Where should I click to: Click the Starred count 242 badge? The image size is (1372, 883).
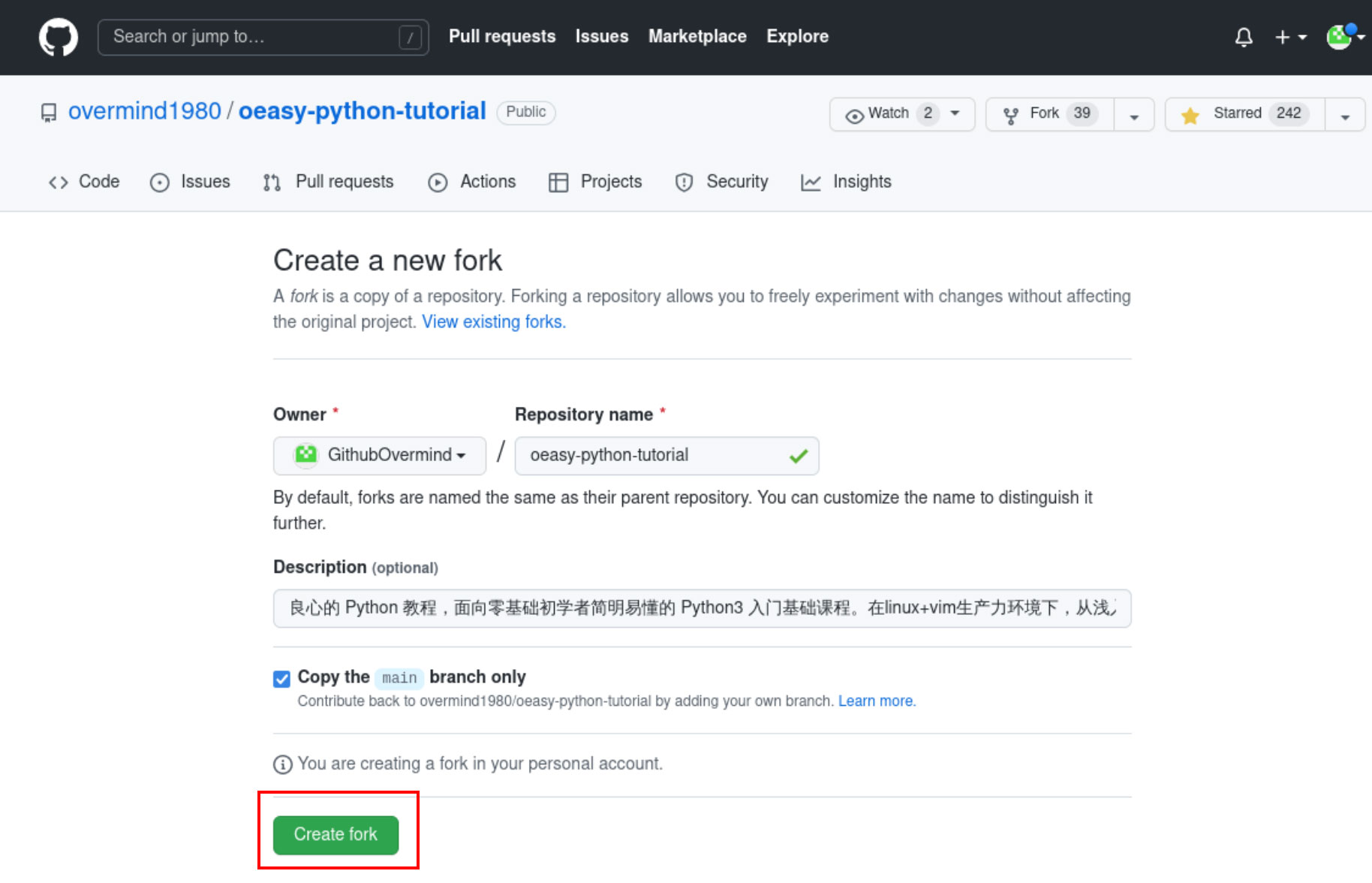point(1289,113)
